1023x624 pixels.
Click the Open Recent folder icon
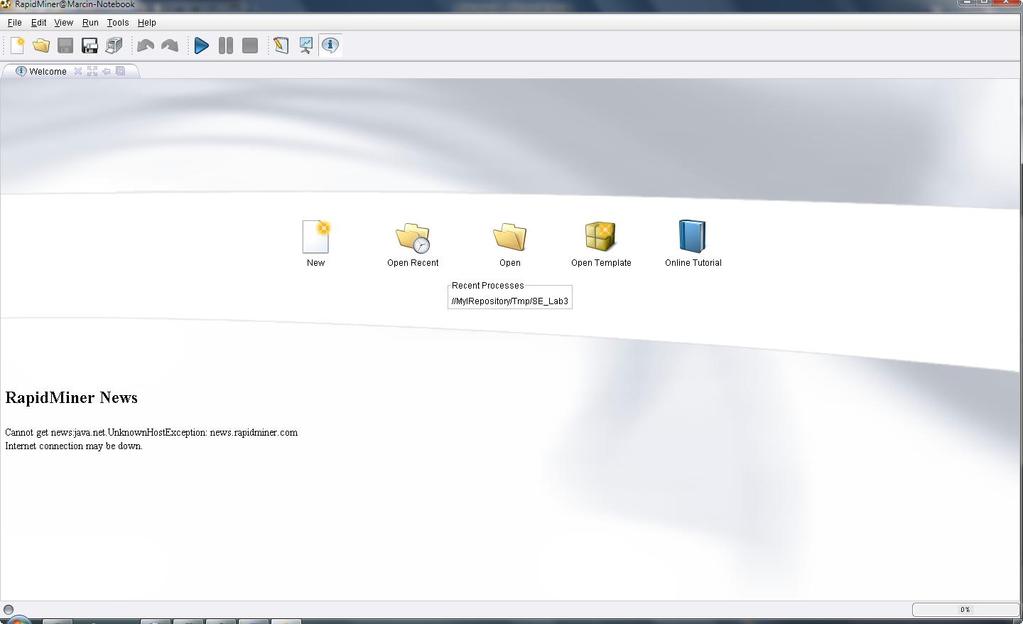413,238
